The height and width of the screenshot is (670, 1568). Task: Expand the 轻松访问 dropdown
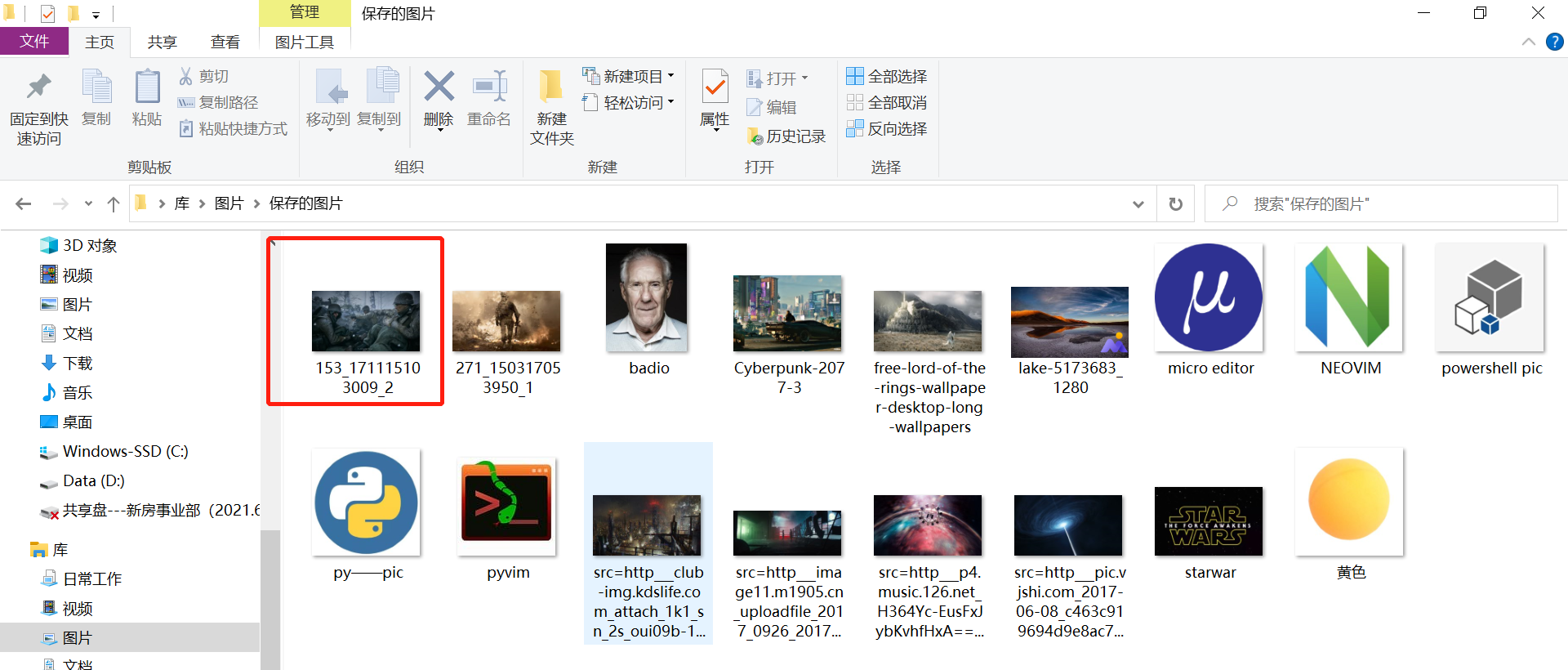[670, 102]
